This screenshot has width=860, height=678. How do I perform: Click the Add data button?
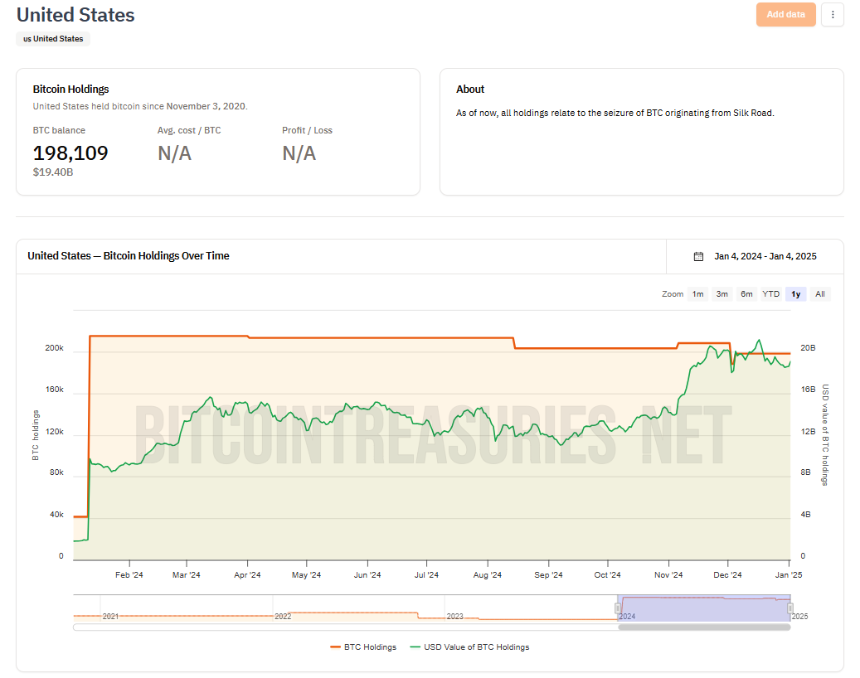pos(785,14)
